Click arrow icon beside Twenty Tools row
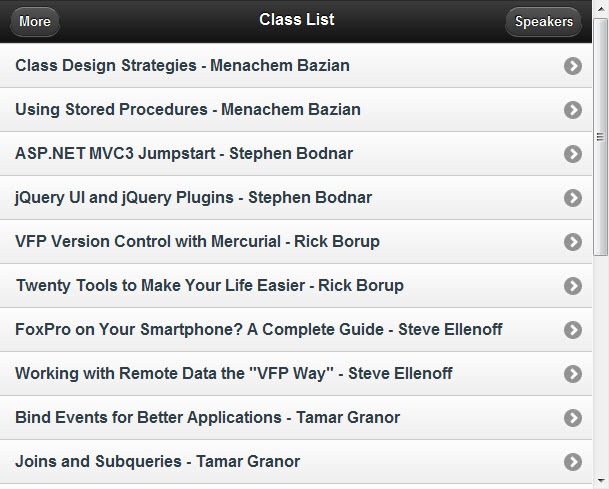Screen dimensions: 609x489 [x=573, y=286]
